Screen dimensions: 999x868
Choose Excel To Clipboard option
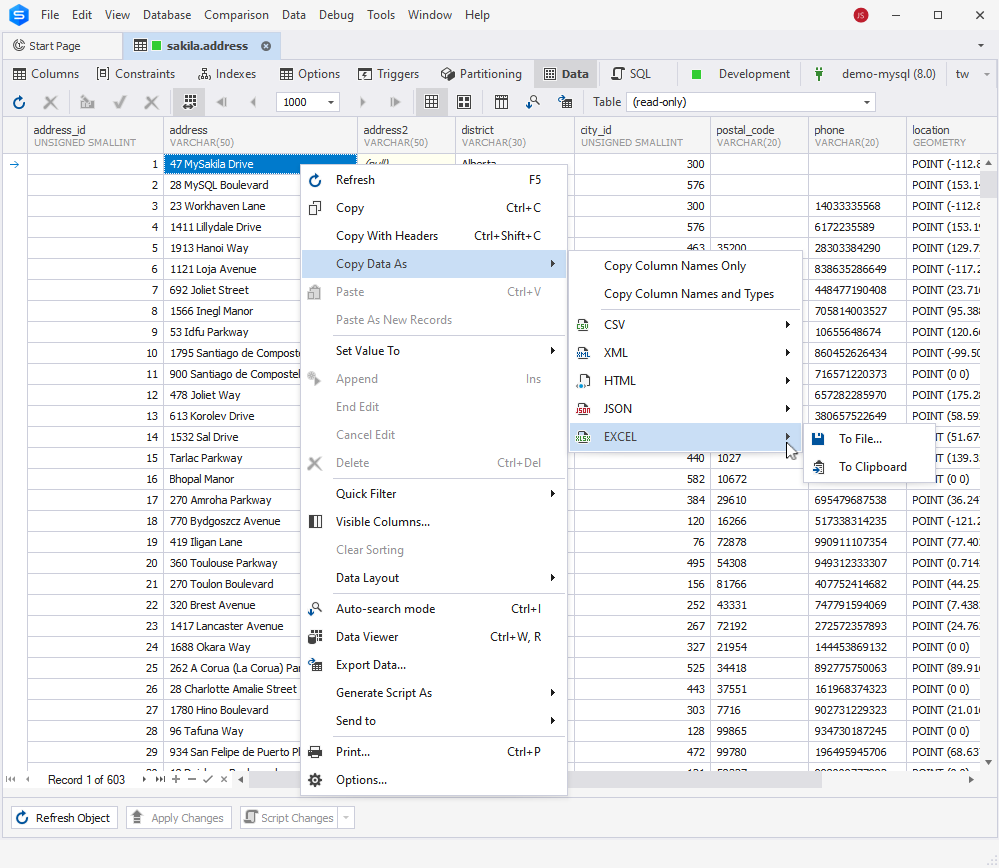pos(870,467)
